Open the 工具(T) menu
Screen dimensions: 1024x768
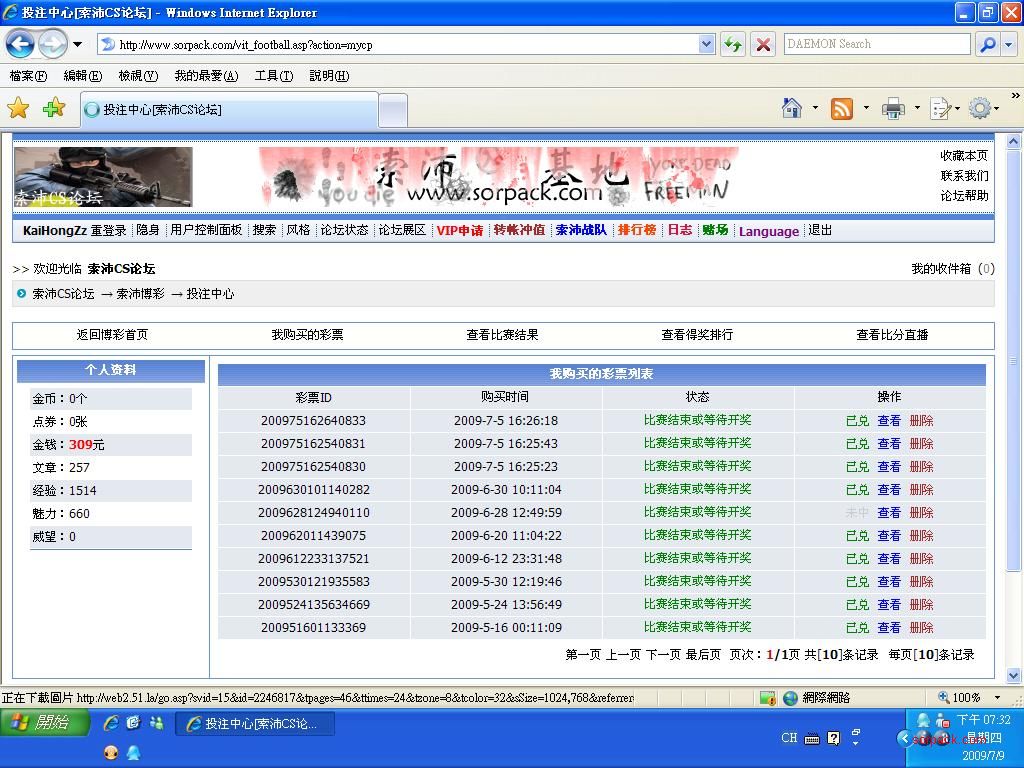click(x=273, y=76)
